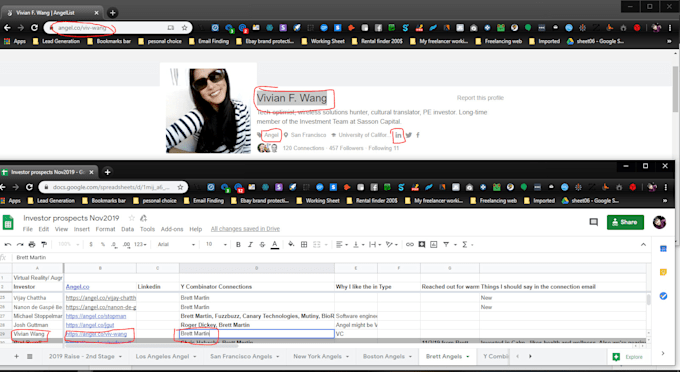Open the Insert menu
680x372 pixels.
(82, 229)
